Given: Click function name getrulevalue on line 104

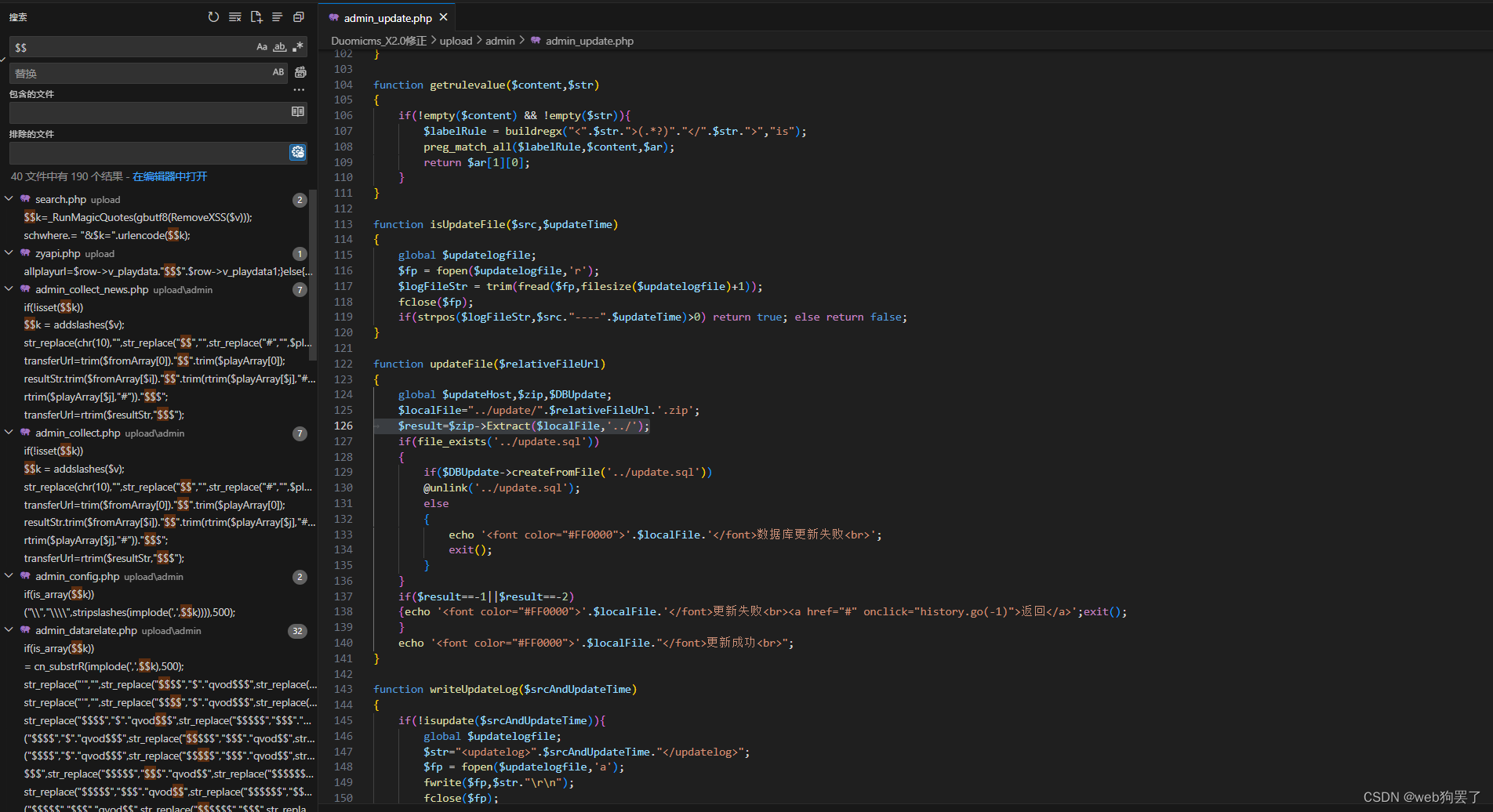Looking at the screenshot, I should [467, 85].
